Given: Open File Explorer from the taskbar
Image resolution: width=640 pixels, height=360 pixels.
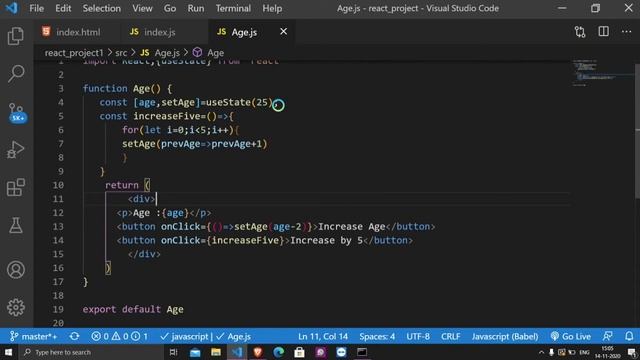Looking at the screenshot, I should point(216,352).
